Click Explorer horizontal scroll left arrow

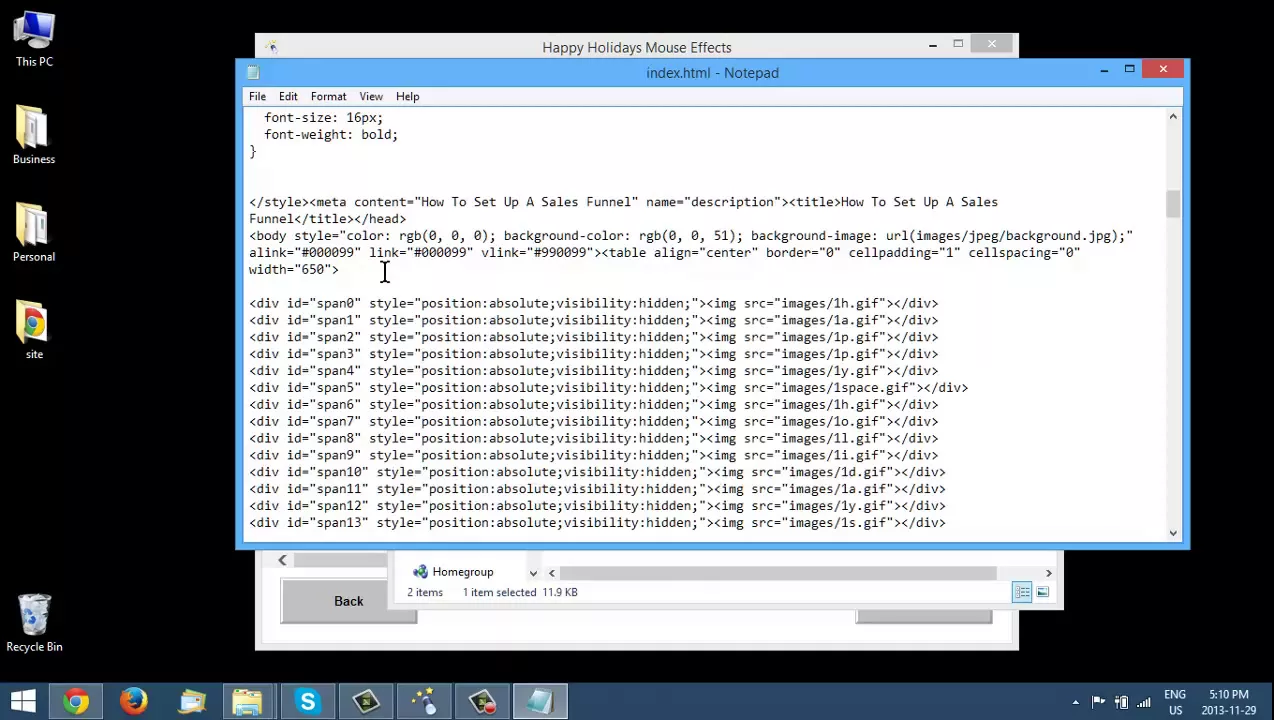coord(551,573)
